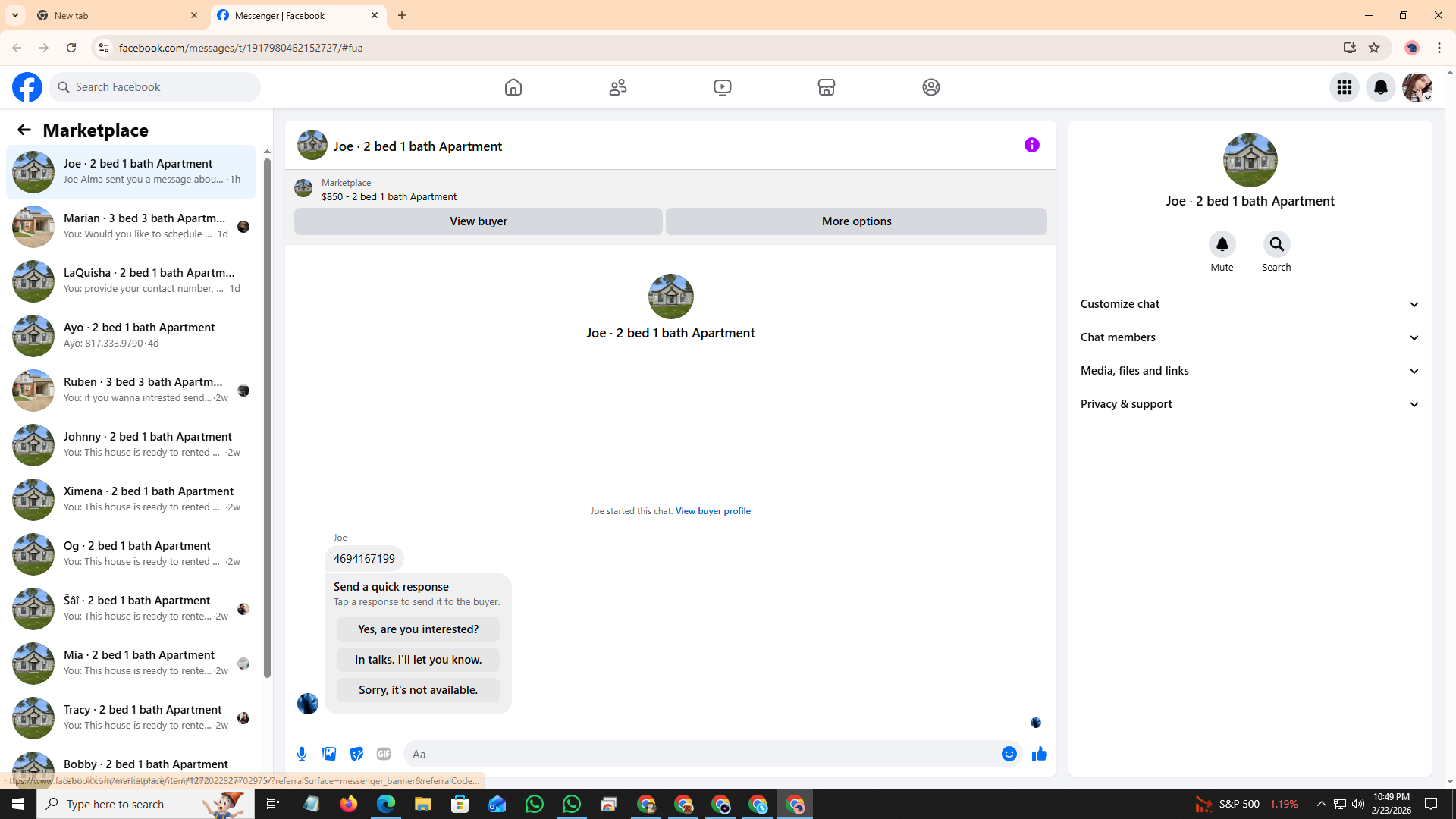This screenshot has height=819, width=1456.
Task: Send quick response "Sorry, it's not available."
Action: [418, 690]
